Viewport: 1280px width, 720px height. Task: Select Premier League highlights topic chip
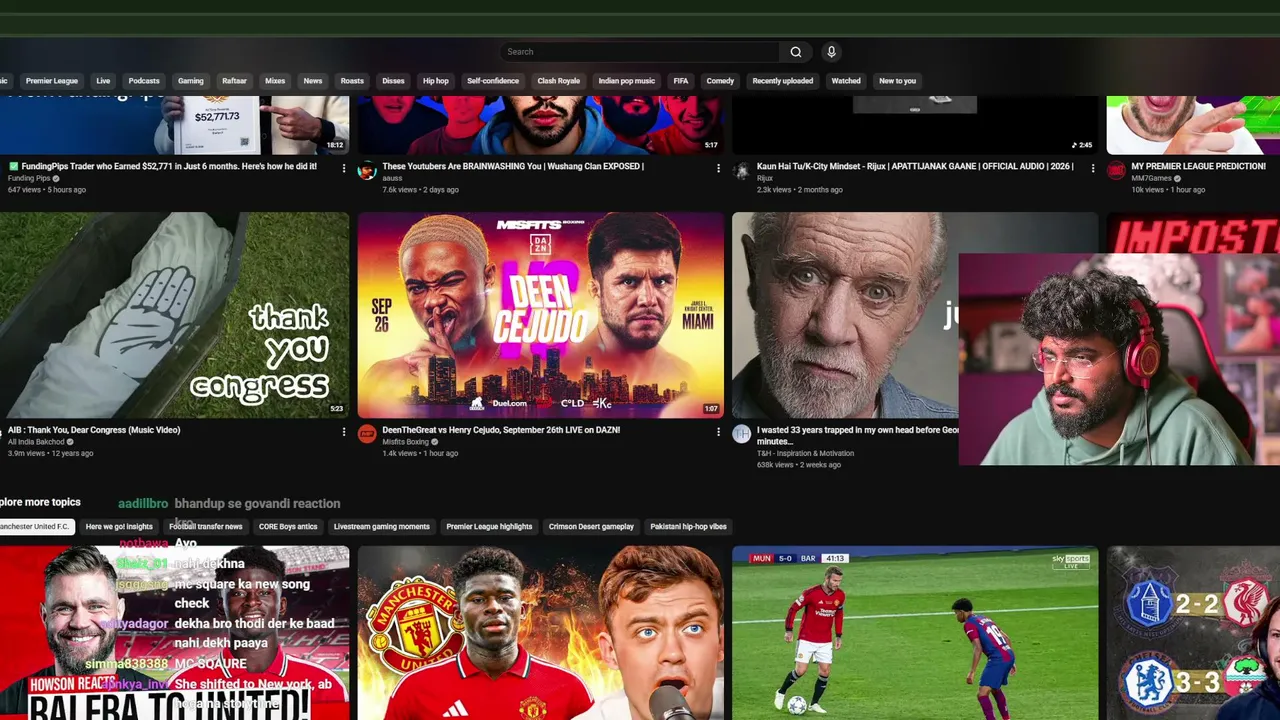tap(489, 527)
